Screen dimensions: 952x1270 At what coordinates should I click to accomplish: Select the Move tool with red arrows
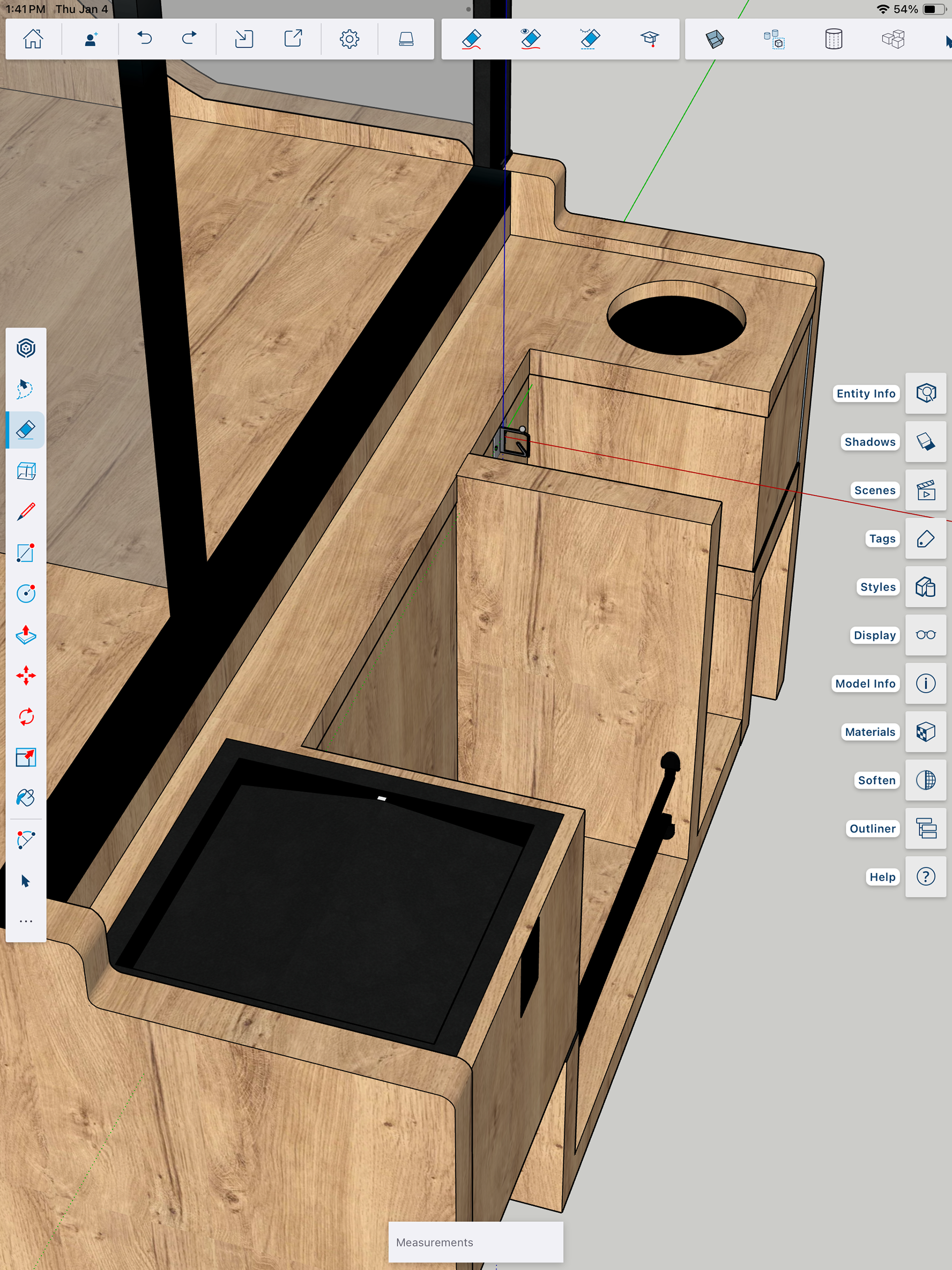[26, 676]
